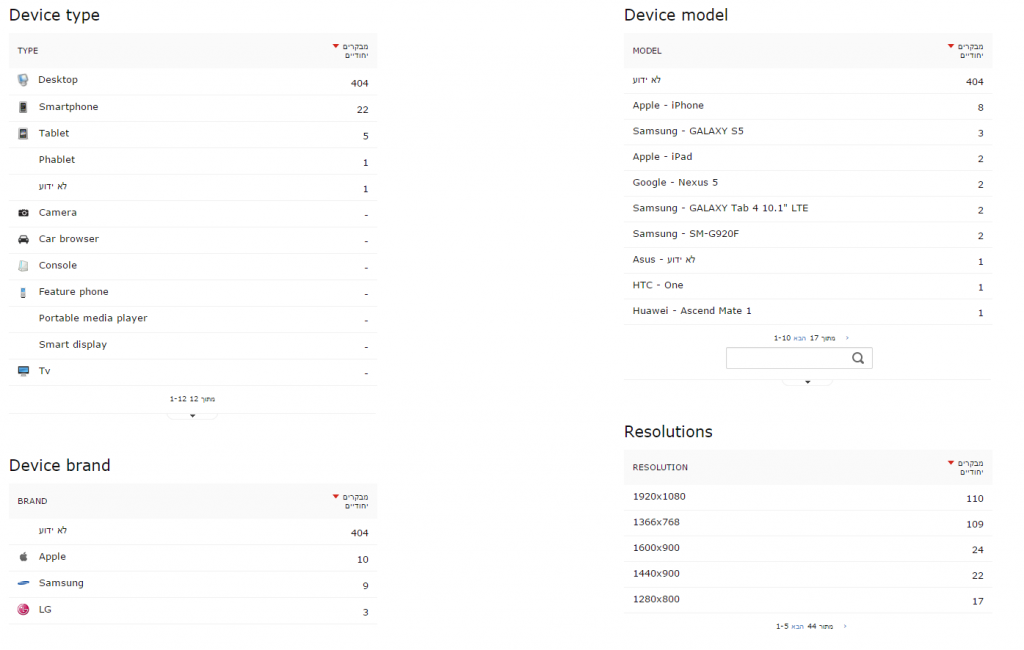This screenshot has height=650, width=1024.
Task: Select the Tablet row label
Action: pos(54,133)
